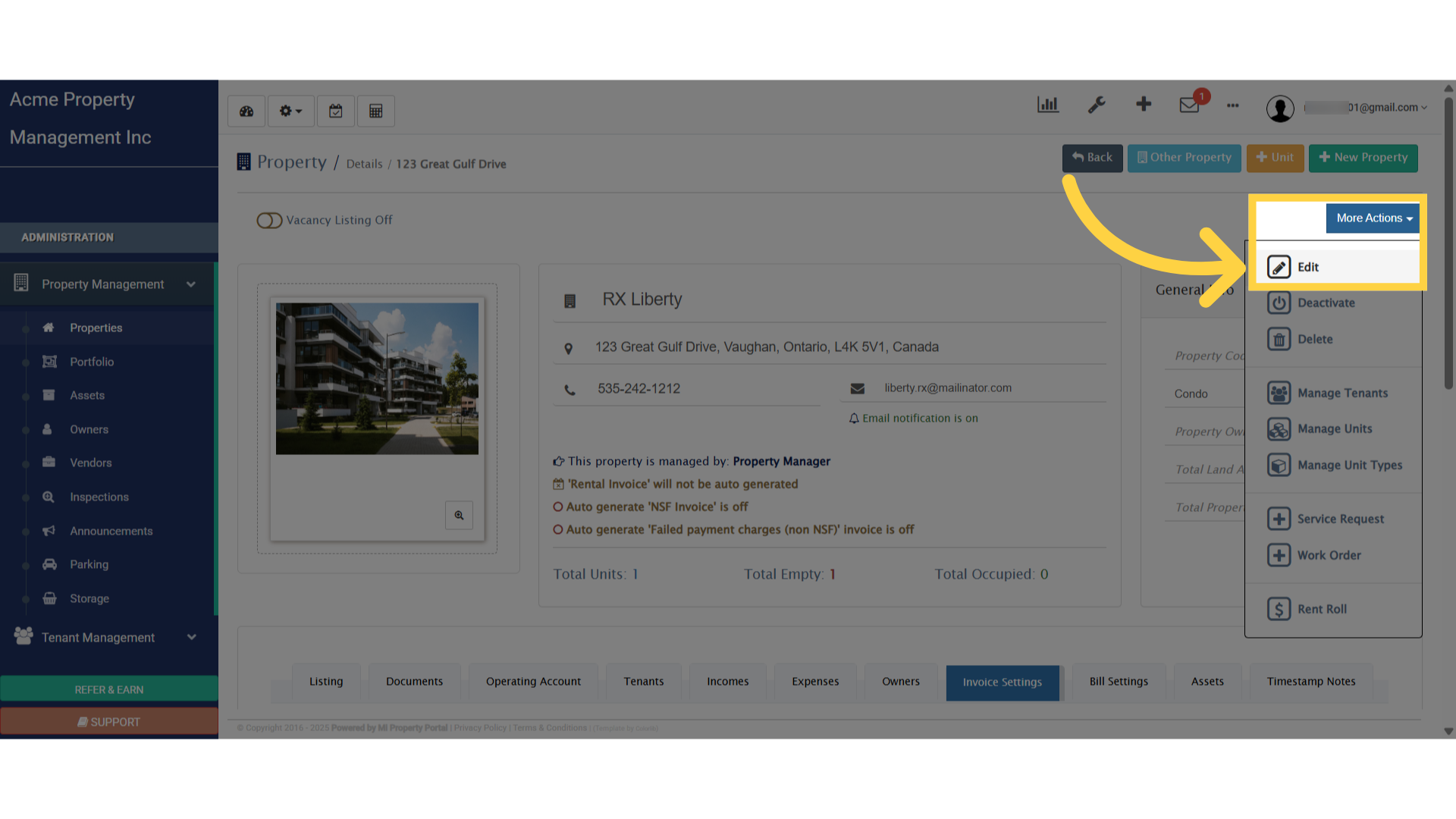This screenshot has height=819, width=1456.
Task: Click the wrench tools icon
Action: pos(1097,105)
